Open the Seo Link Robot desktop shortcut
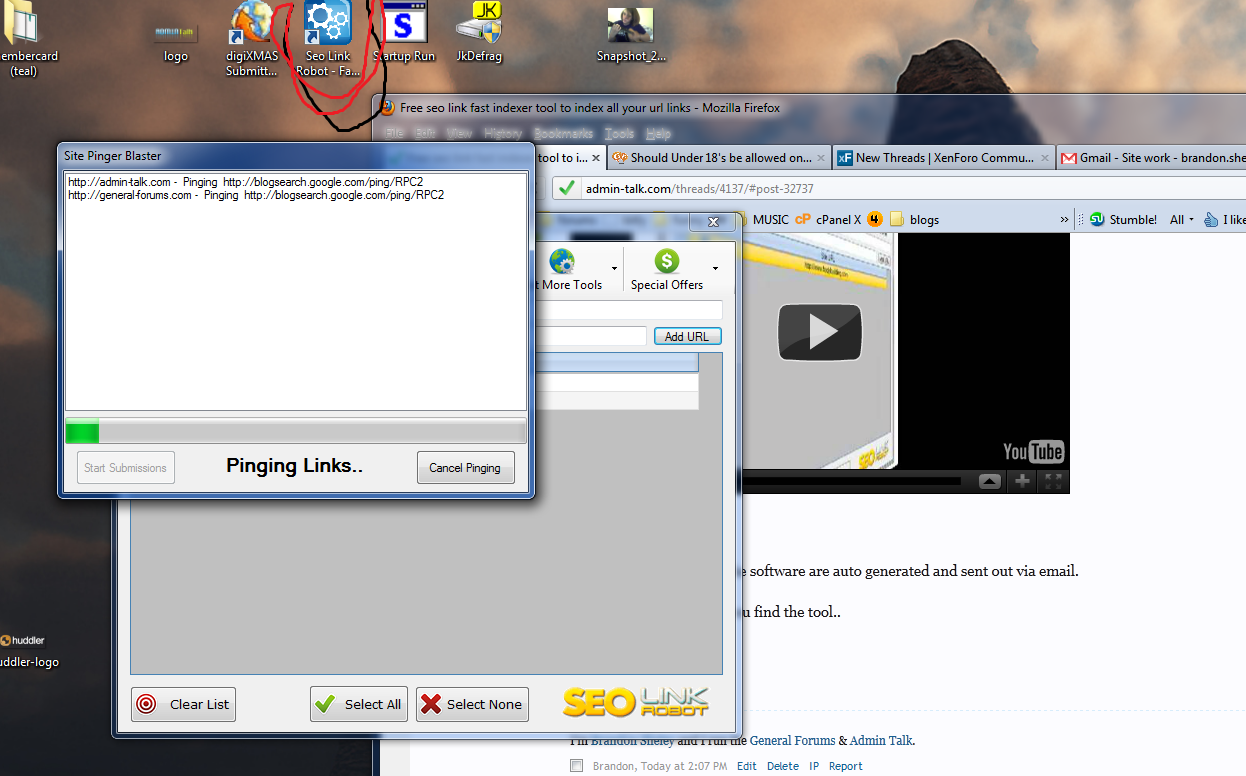This screenshot has height=776, width=1246. 328,38
